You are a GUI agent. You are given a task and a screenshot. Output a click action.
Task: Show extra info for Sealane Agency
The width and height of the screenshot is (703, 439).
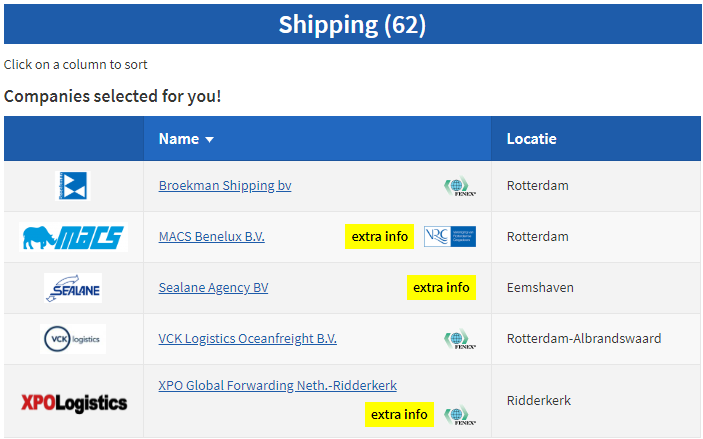click(441, 287)
